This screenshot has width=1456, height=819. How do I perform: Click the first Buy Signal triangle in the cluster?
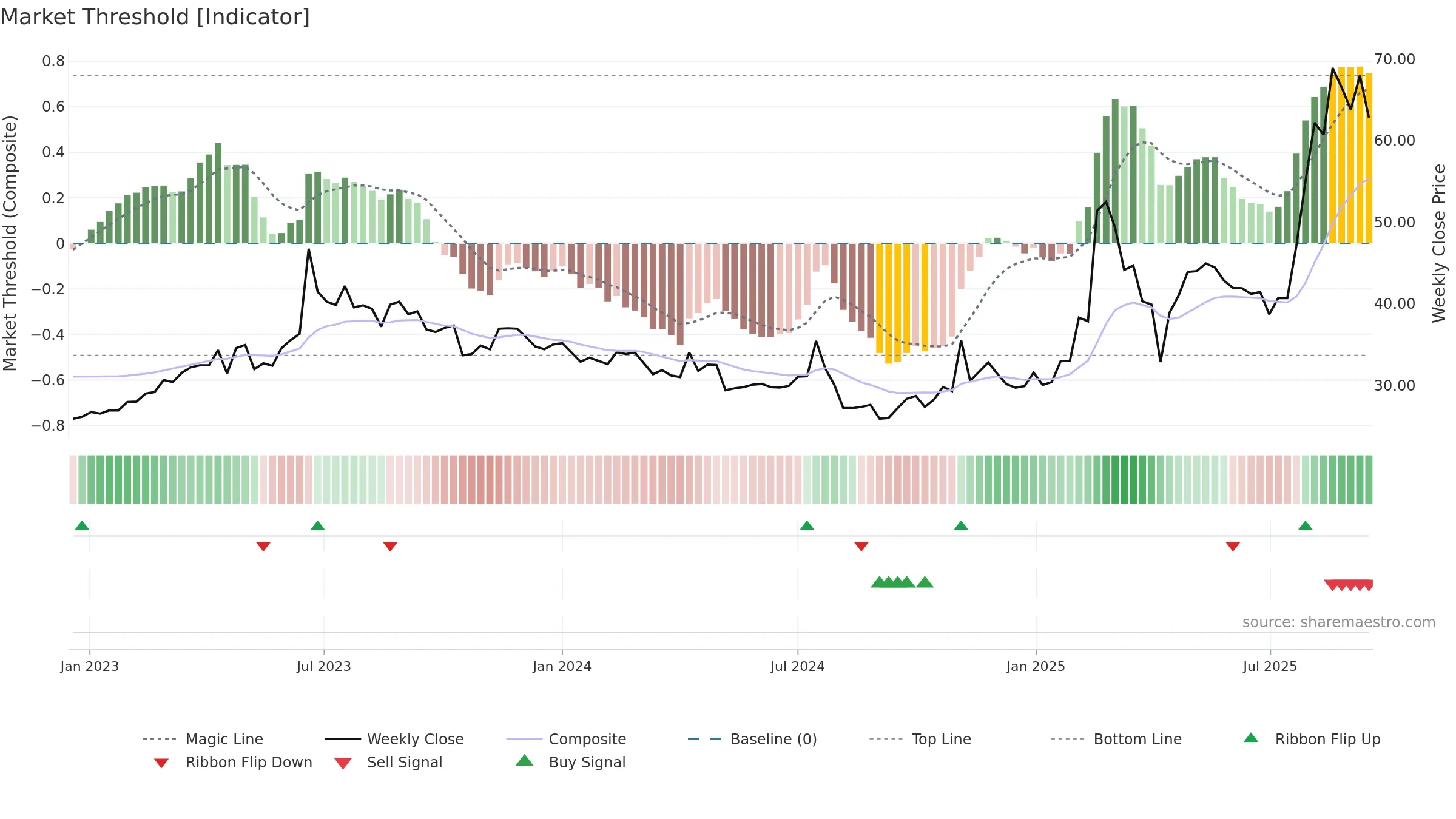click(878, 582)
